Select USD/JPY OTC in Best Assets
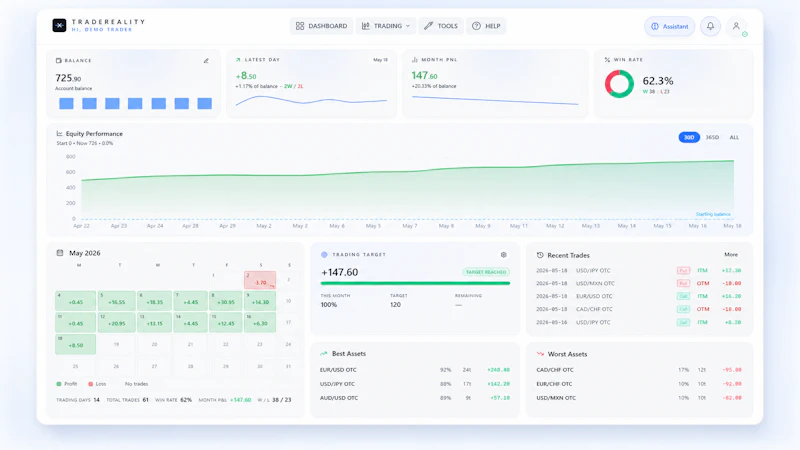 tap(414, 384)
